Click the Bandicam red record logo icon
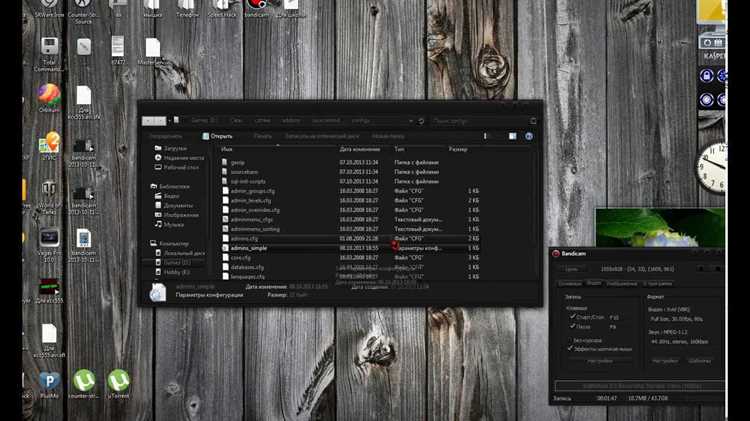Screen dimensions: 750x421 click(556, 254)
